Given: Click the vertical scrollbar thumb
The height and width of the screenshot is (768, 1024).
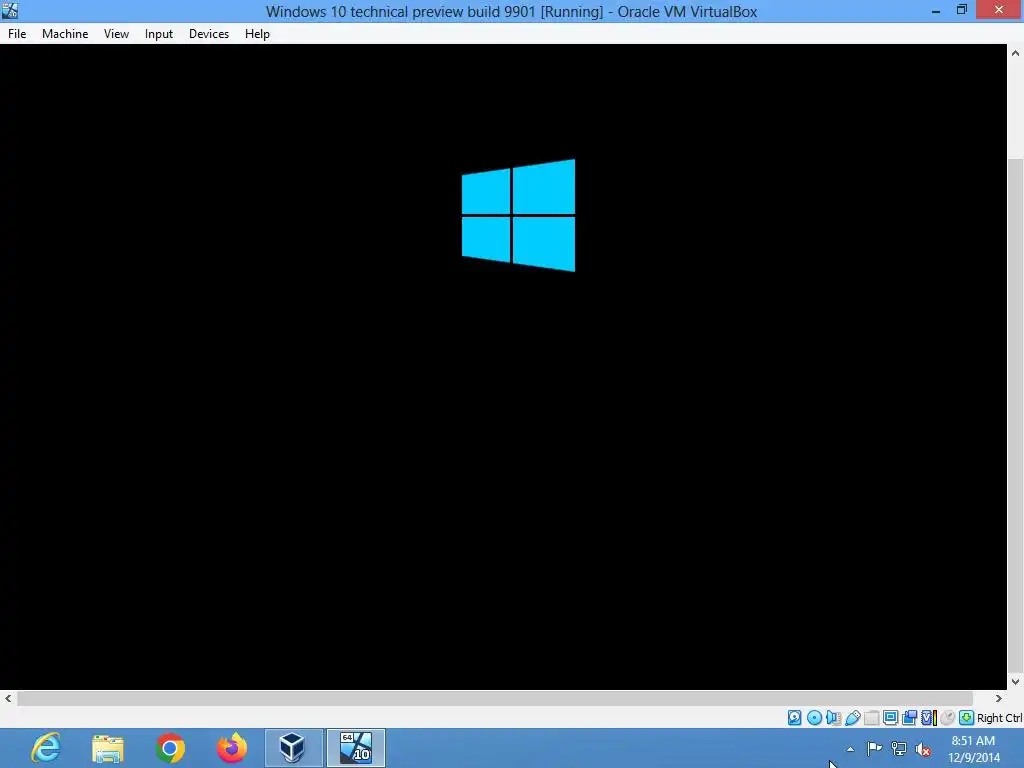Looking at the screenshot, I should 1016,415.
